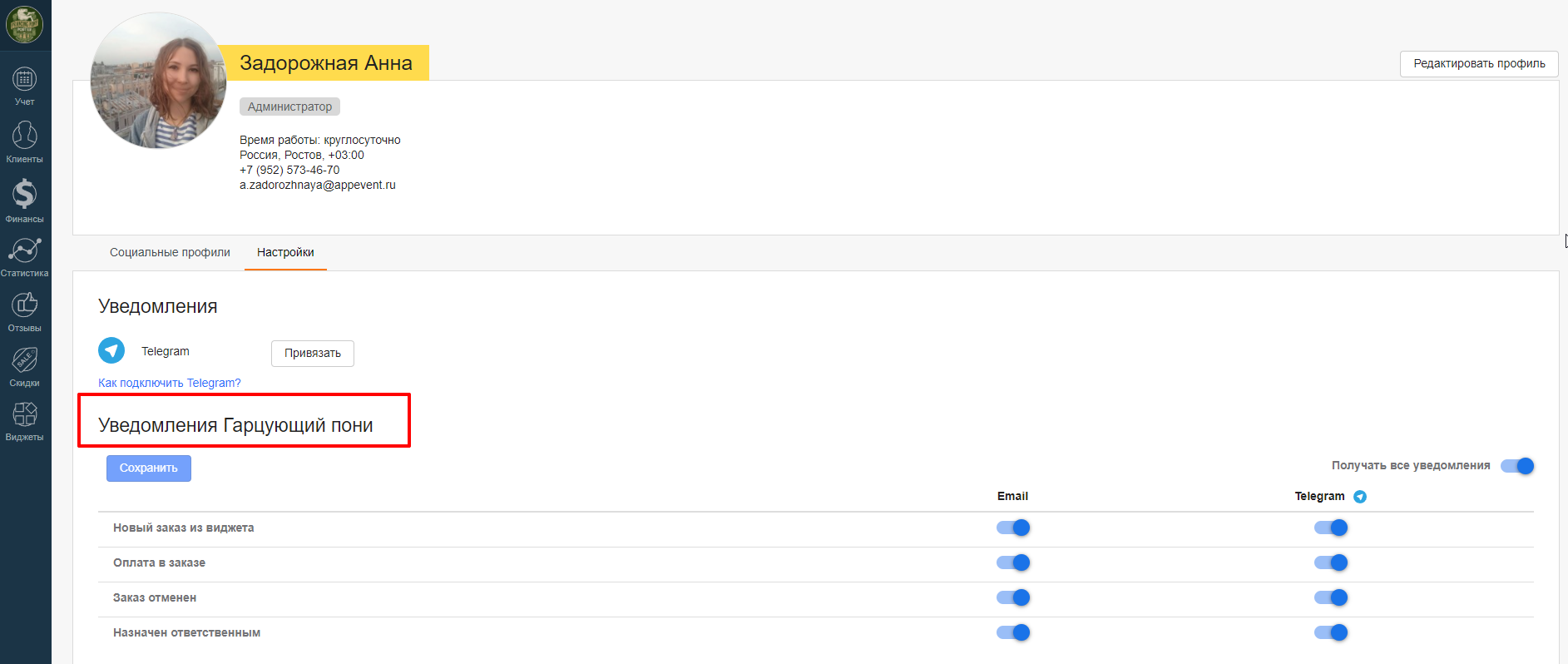Open the Виджеты sidebar icon
1568x664 pixels.
(24, 414)
